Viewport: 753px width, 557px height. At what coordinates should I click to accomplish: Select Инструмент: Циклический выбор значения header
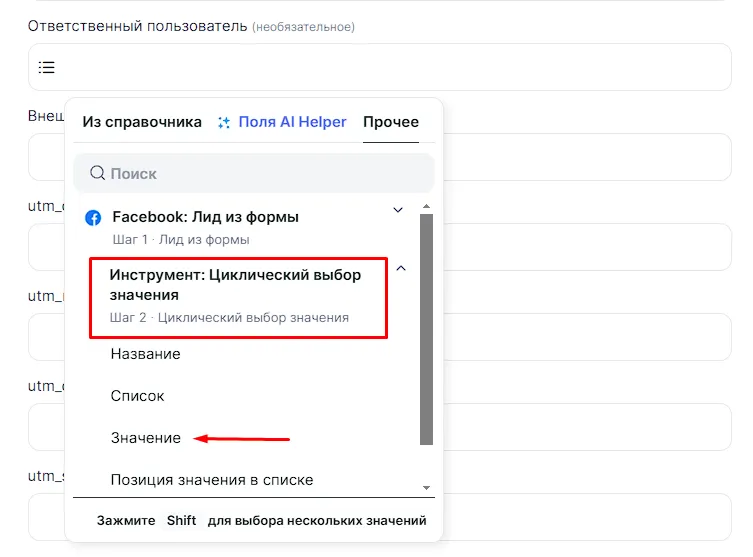coord(236,285)
